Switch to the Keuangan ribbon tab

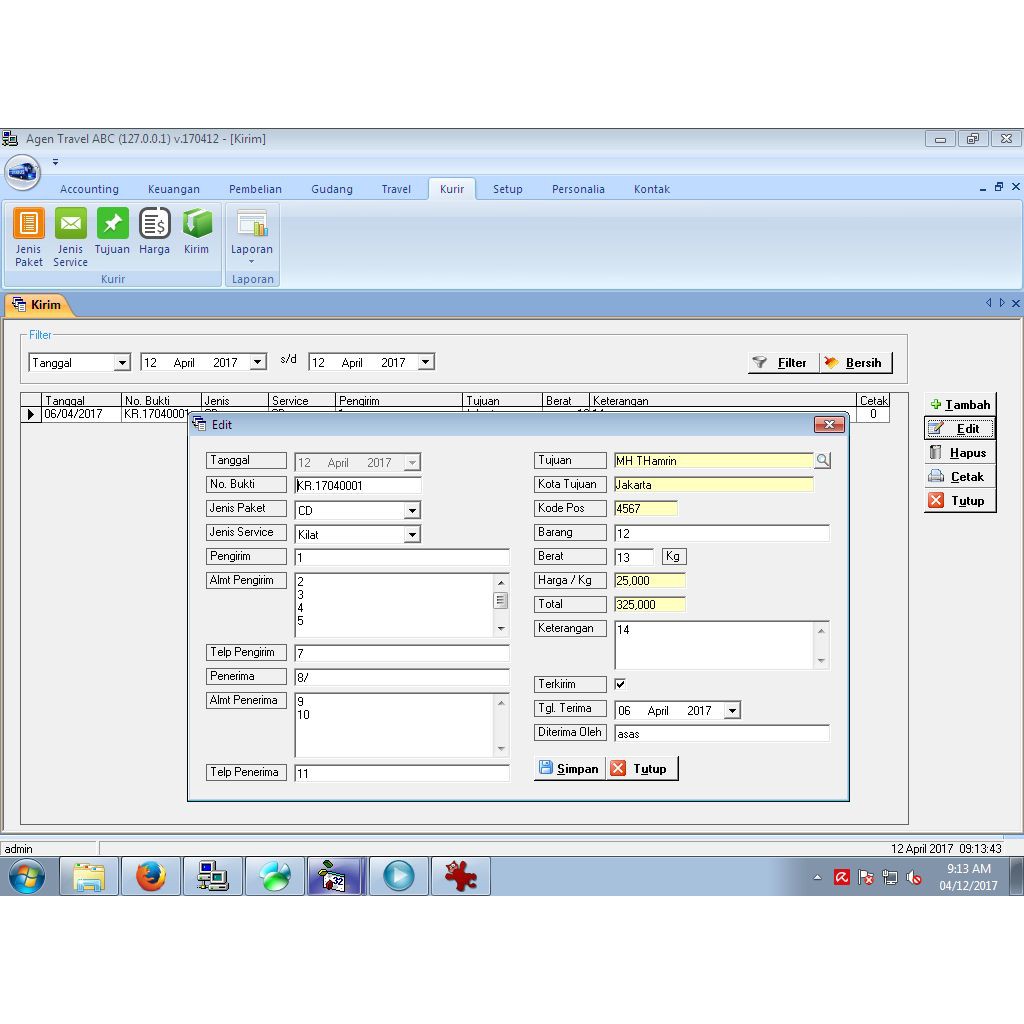[173, 189]
